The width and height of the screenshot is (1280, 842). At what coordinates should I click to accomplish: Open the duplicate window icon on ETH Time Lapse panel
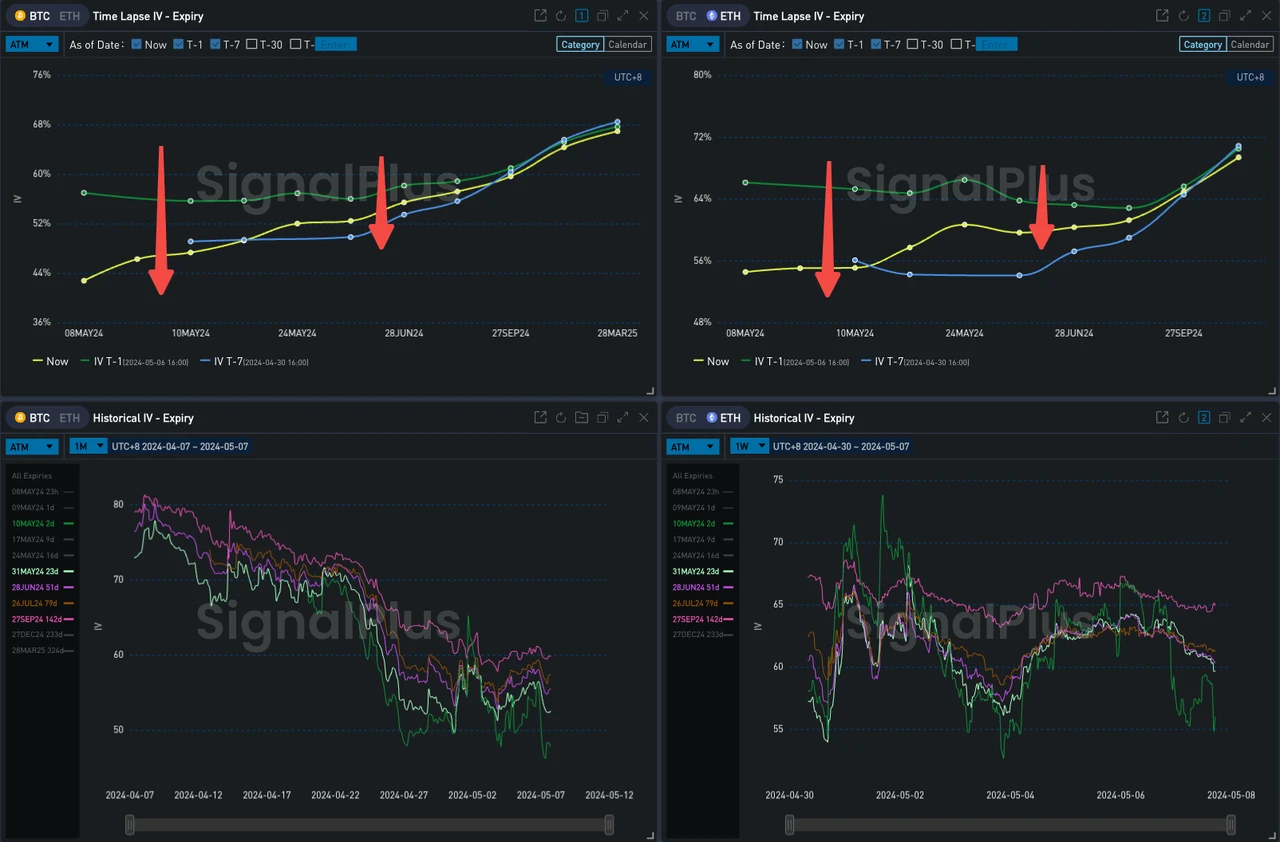1224,16
